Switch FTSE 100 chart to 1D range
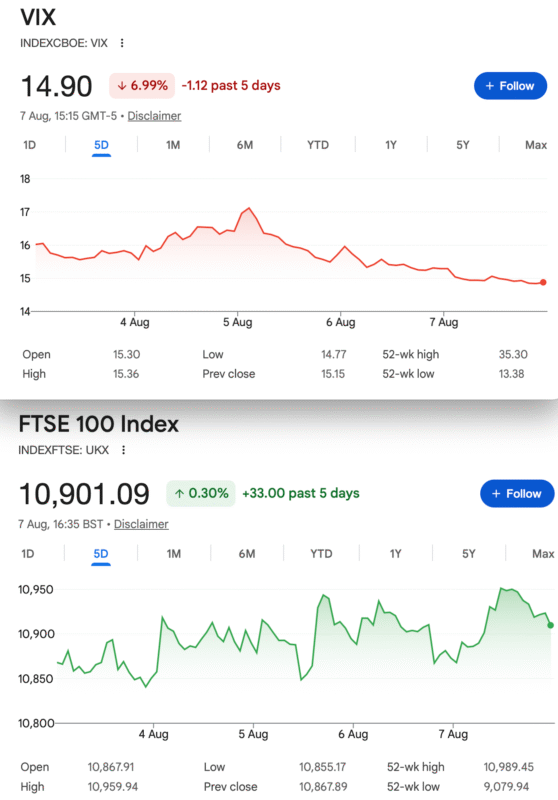 point(28,554)
